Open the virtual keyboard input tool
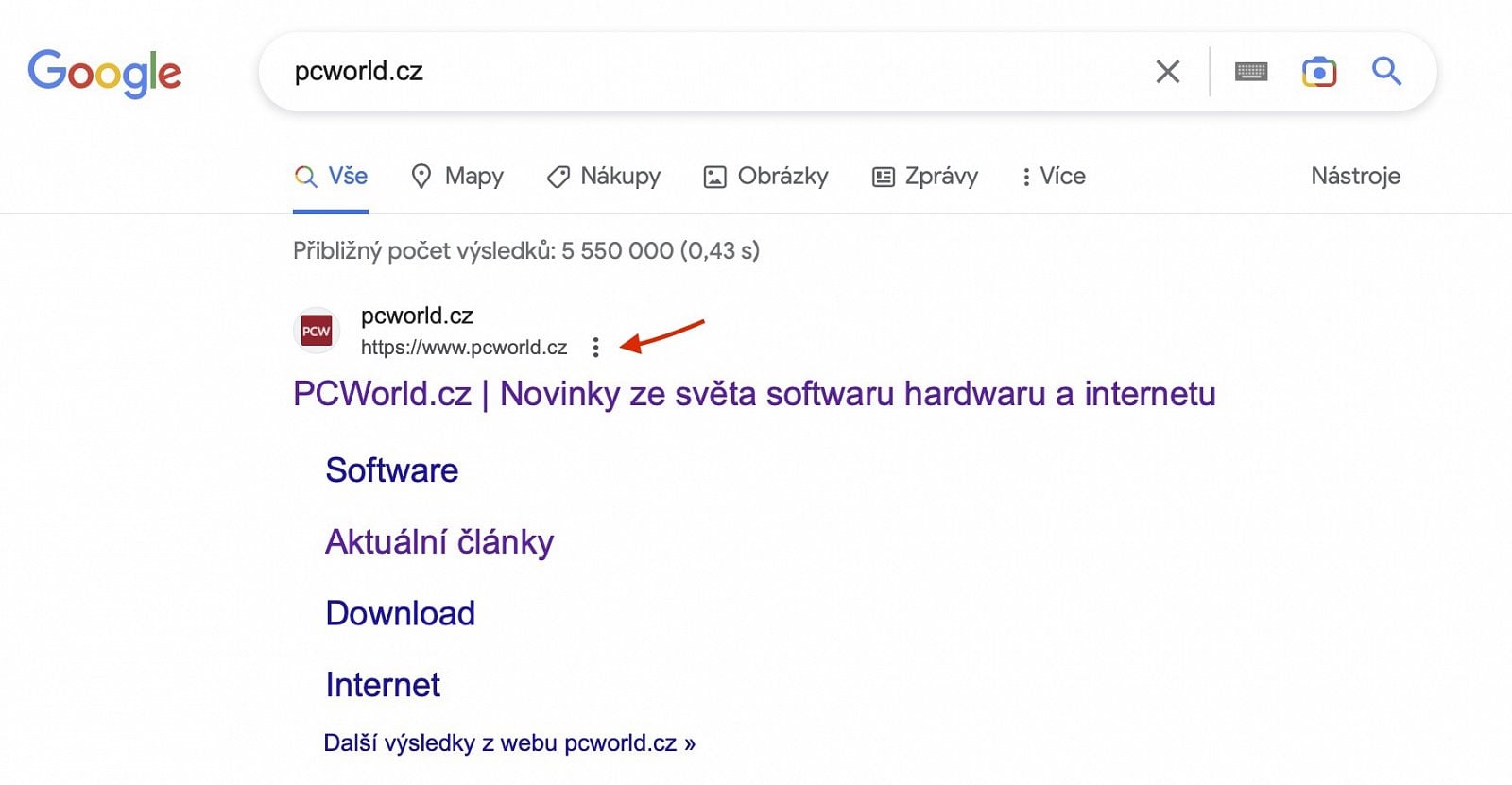The image size is (1512, 785). tap(1251, 72)
